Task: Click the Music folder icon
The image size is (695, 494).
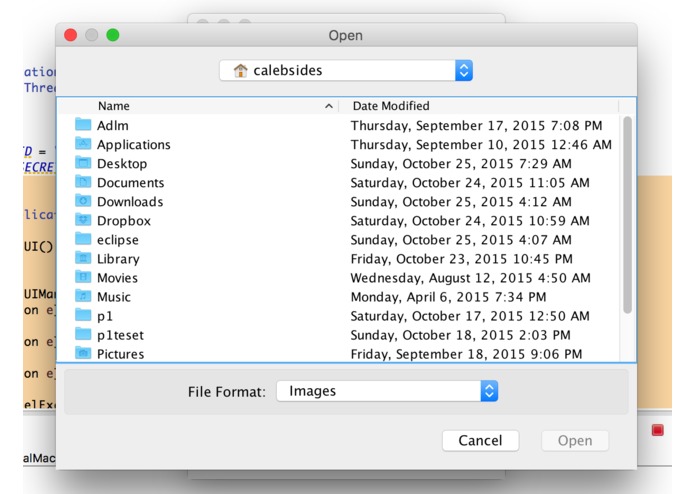Action: click(83, 296)
